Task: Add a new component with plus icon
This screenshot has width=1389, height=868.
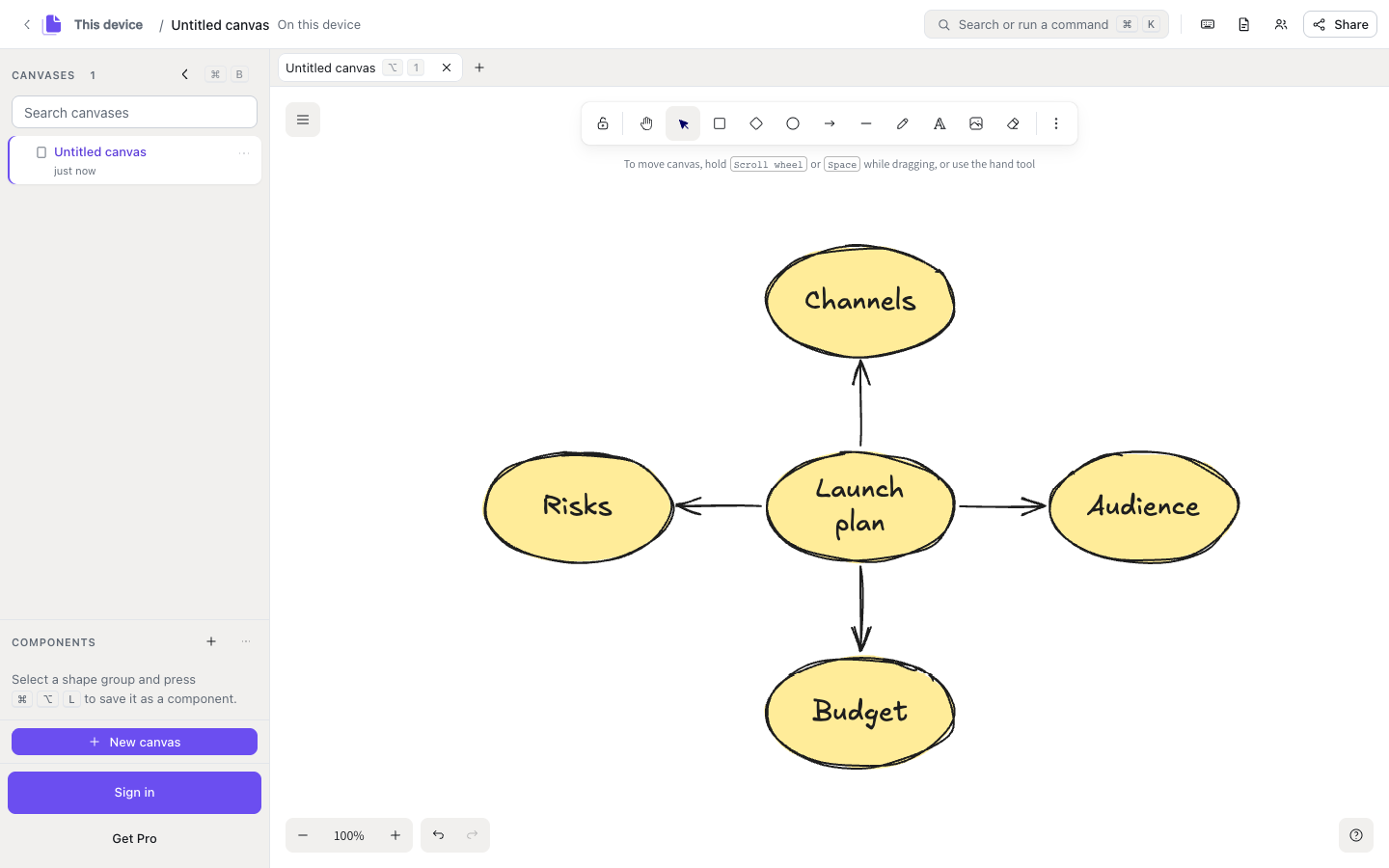Action: pyautogui.click(x=211, y=641)
